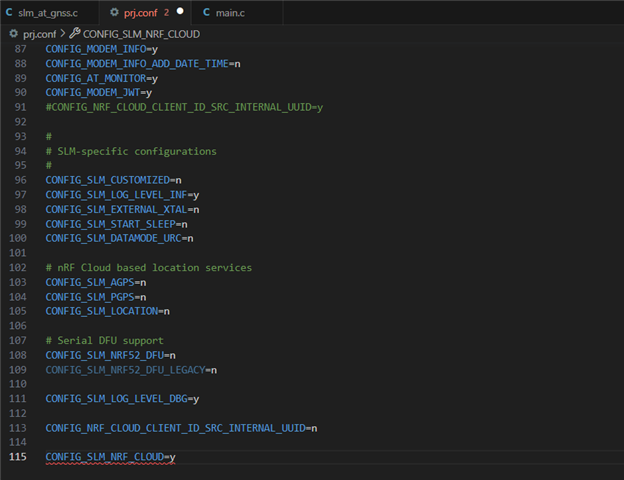The image size is (624, 480).
Task: Click line CONFIG_SLM_PGPS=n
Action: [96, 297]
